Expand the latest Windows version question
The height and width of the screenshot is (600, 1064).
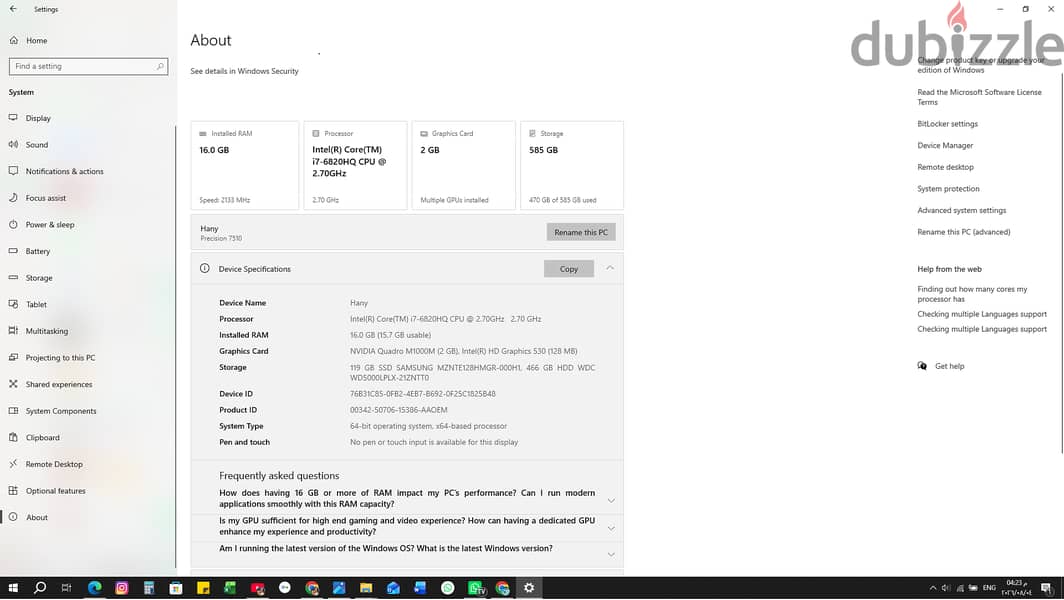coord(611,554)
